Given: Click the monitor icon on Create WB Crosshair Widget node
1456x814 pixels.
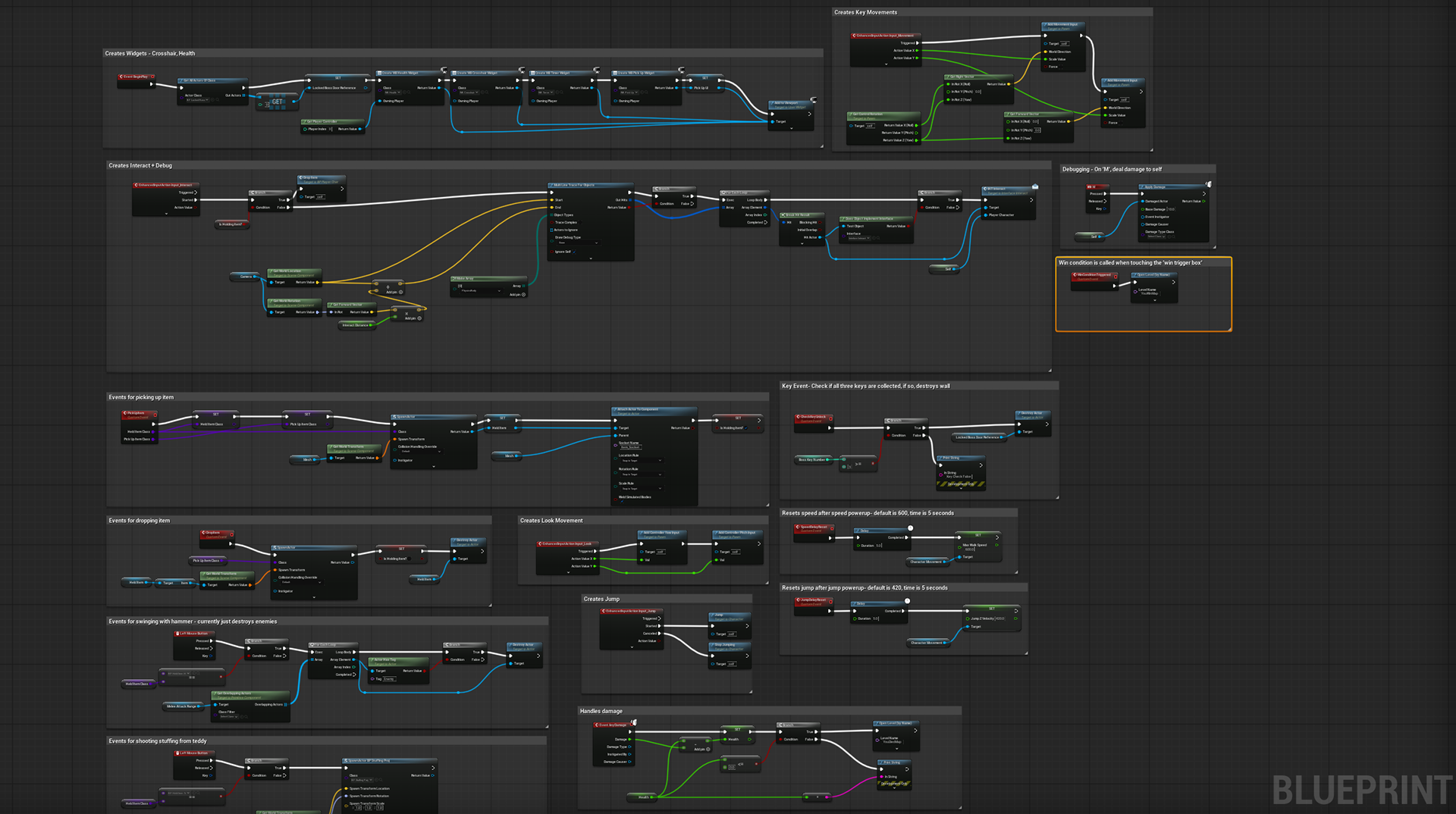Looking at the screenshot, I should pyautogui.click(x=522, y=70).
